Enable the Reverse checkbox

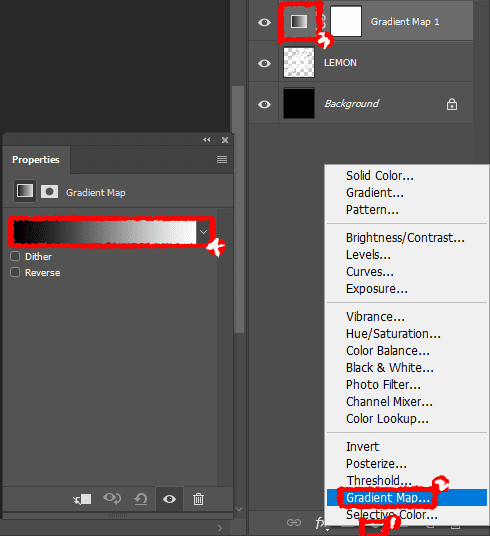[x=15, y=272]
